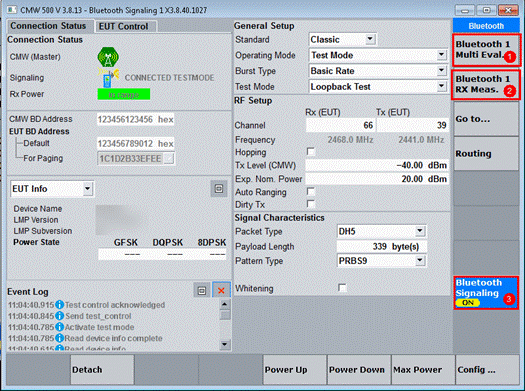Screen dimensions: 525x391
Task: Click the Send test_control info icon
Action: click(x=60, y=316)
